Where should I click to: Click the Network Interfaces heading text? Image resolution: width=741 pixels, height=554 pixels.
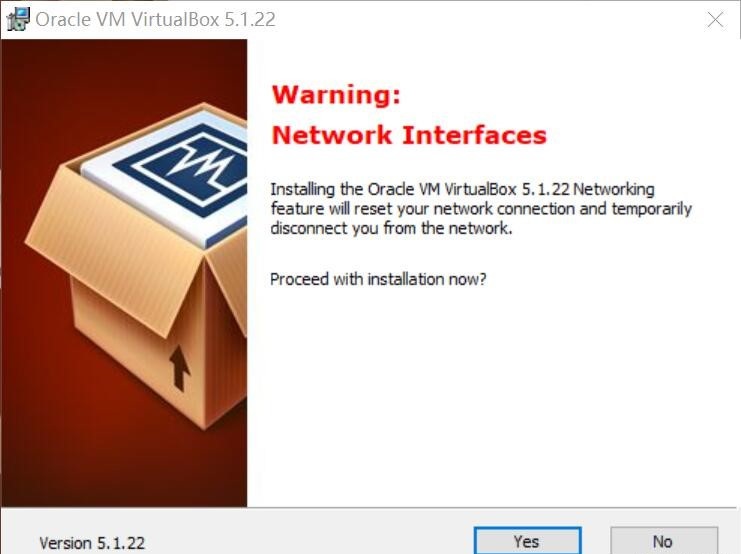[x=409, y=135]
